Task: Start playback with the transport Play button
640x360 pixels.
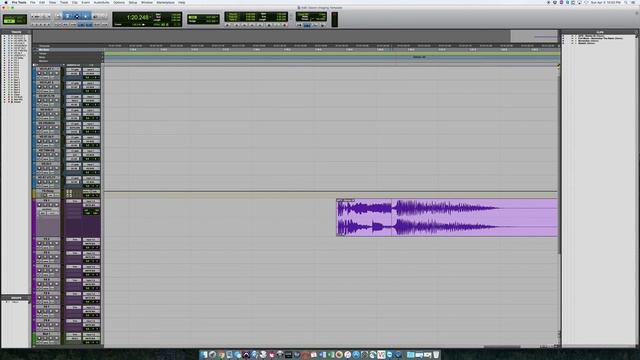Action: (276, 25)
